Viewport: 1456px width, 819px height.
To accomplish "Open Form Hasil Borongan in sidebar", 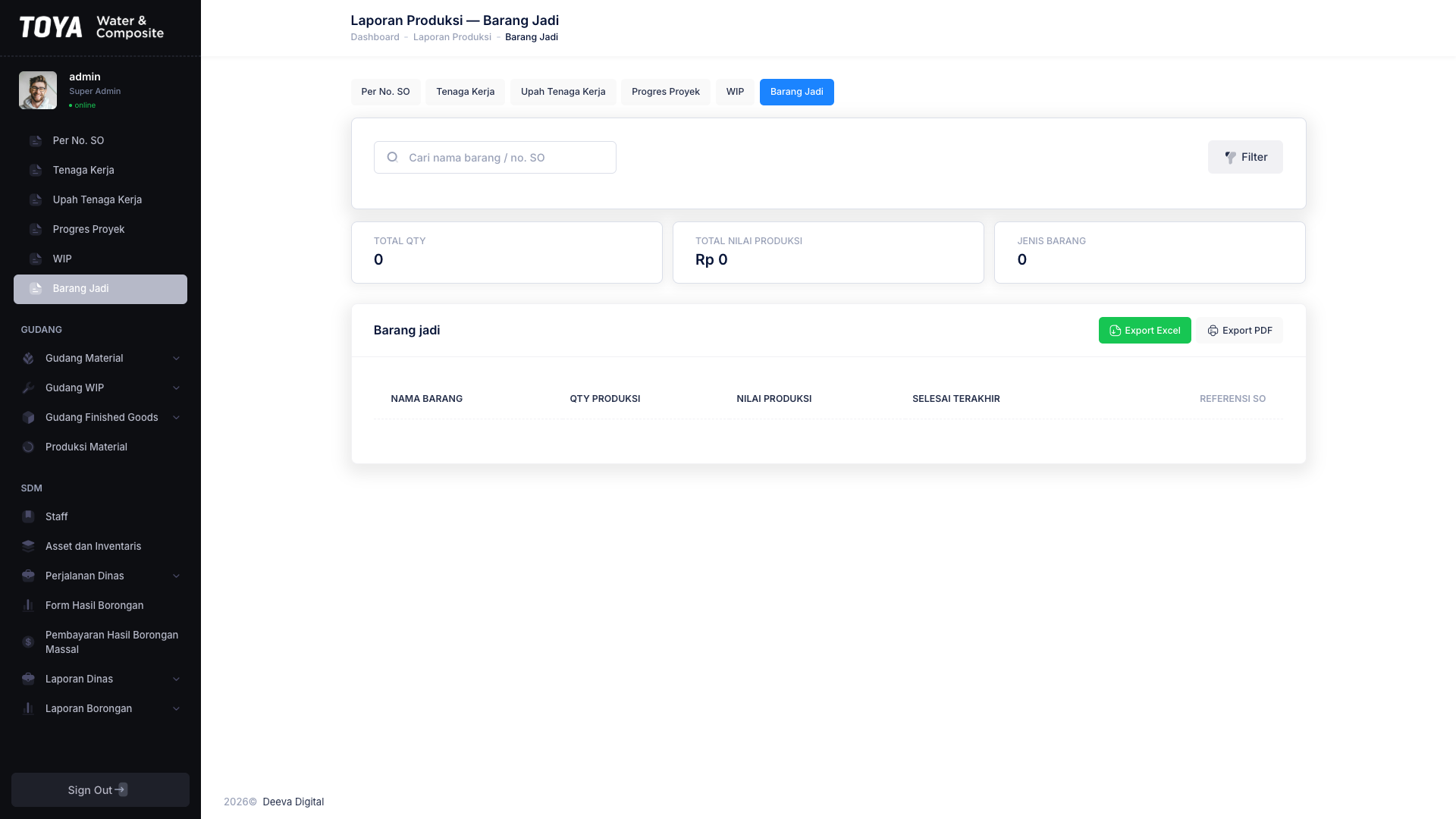I will [x=100, y=606].
